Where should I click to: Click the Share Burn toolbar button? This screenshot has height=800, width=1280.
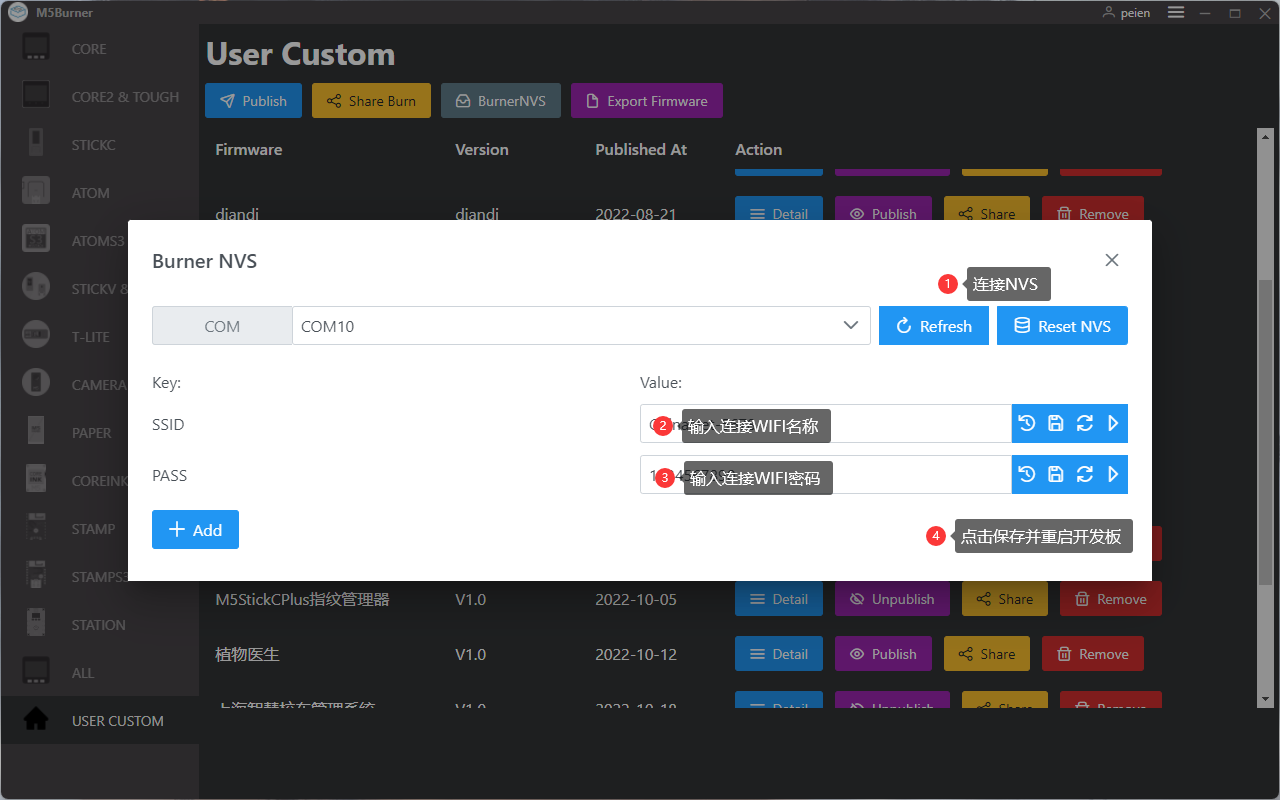point(371,101)
